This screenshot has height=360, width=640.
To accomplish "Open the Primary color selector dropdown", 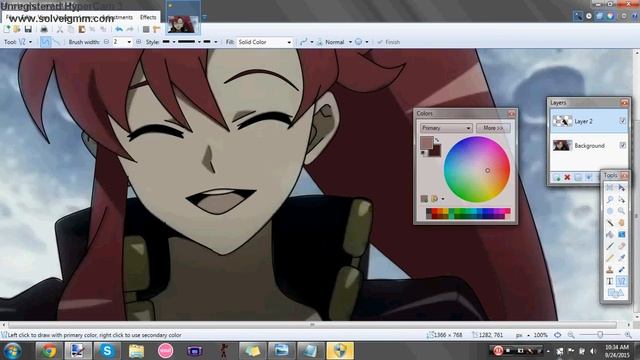I will pos(446,128).
